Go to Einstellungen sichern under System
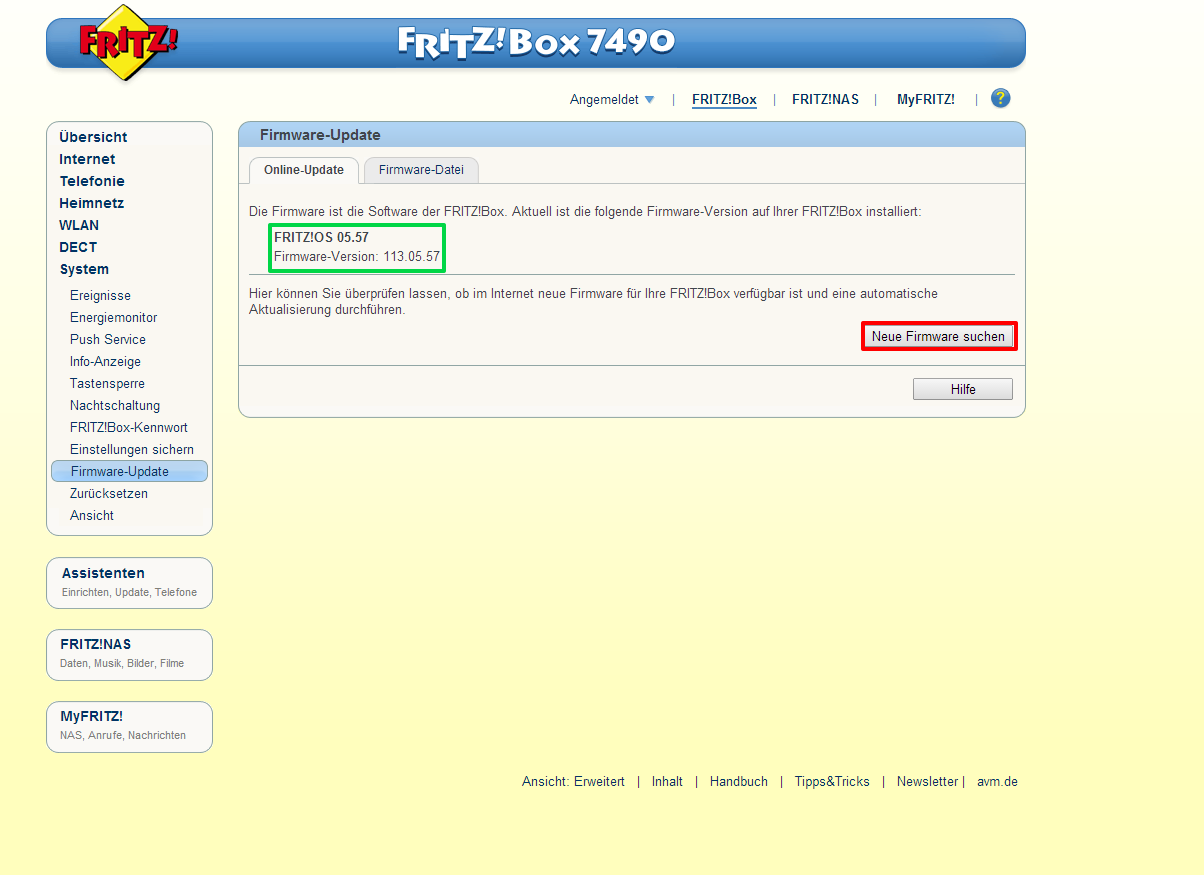The width and height of the screenshot is (1204, 875). point(132,449)
